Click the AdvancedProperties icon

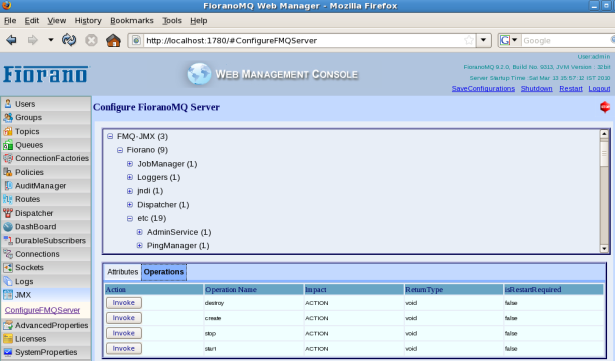pos(8,325)
